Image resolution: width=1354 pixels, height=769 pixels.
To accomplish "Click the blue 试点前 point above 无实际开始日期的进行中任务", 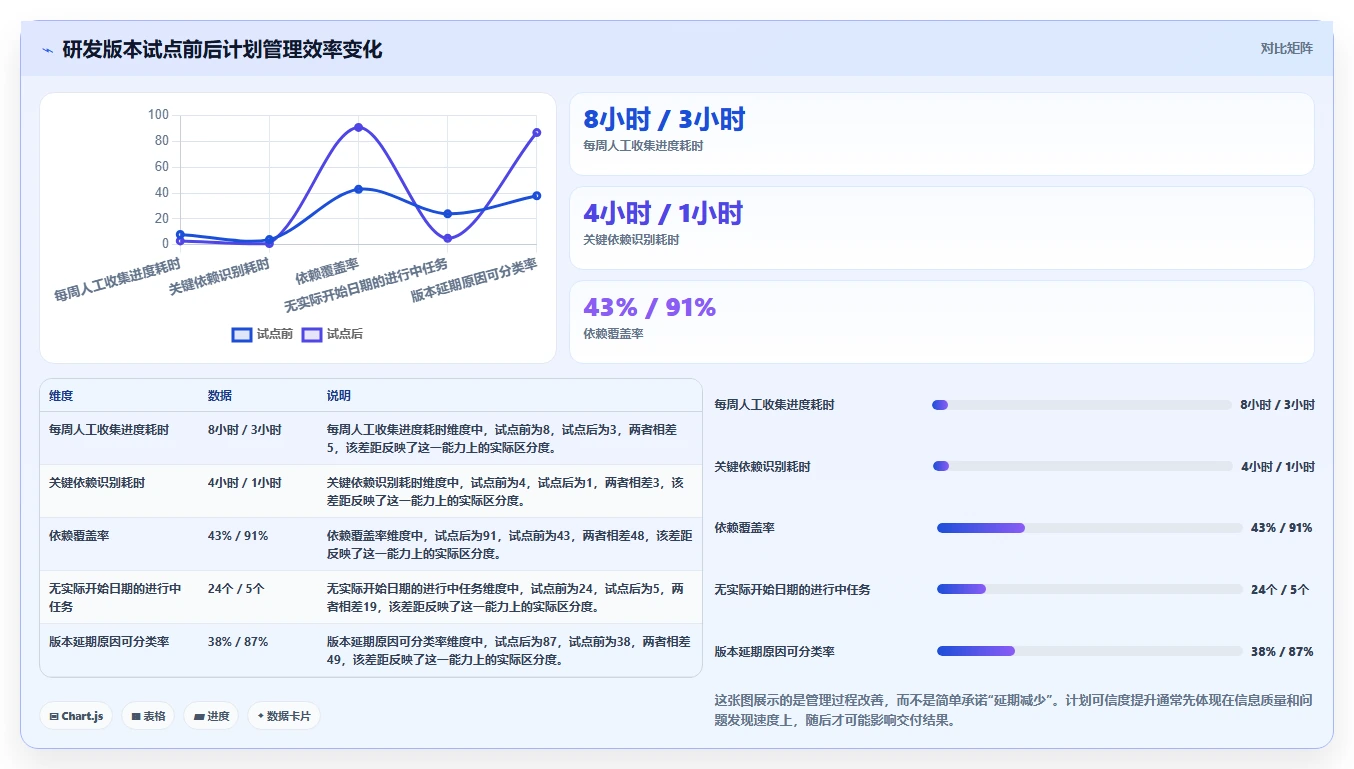I will 447,213.
